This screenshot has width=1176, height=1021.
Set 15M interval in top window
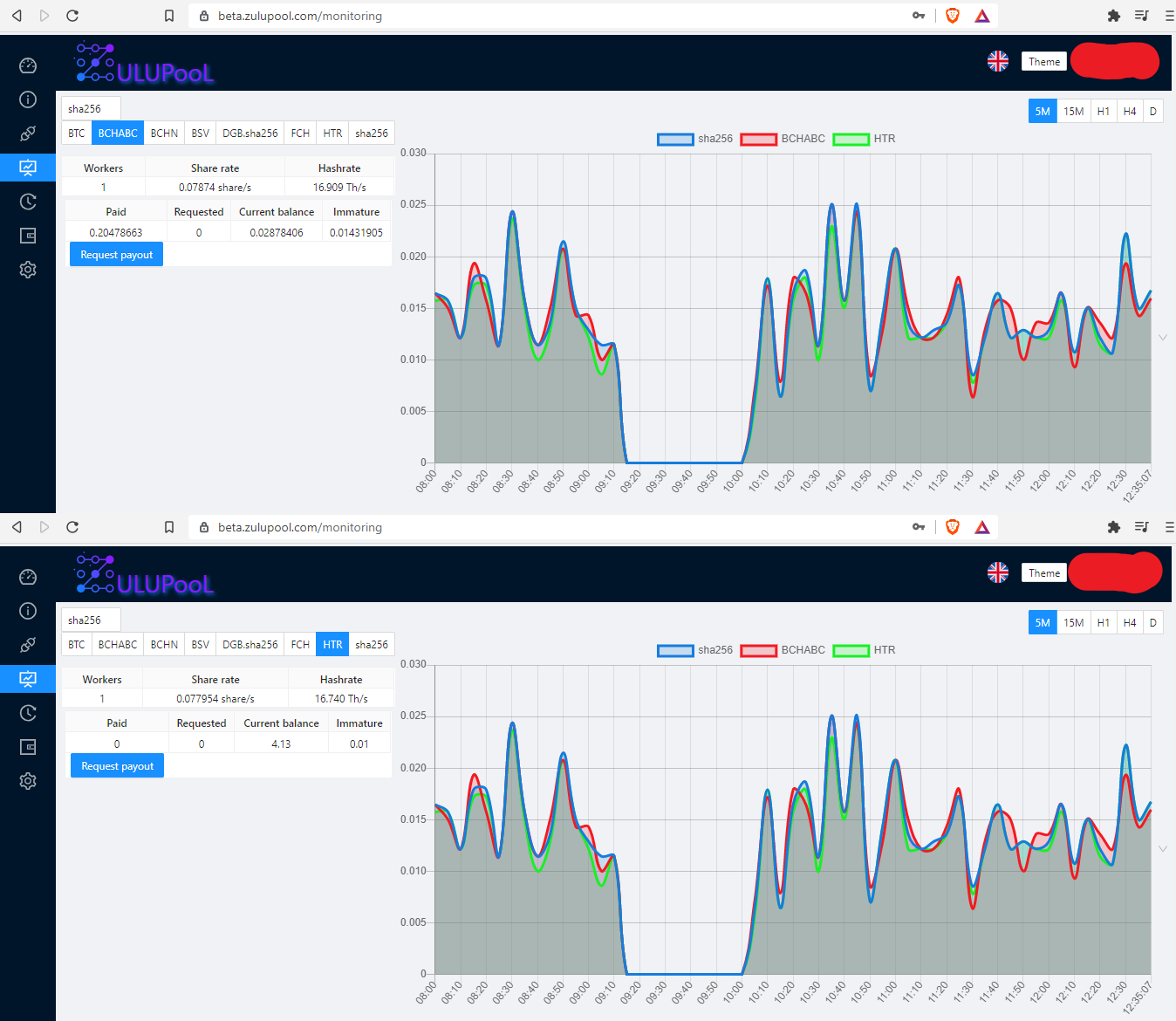pos(1073,111)
